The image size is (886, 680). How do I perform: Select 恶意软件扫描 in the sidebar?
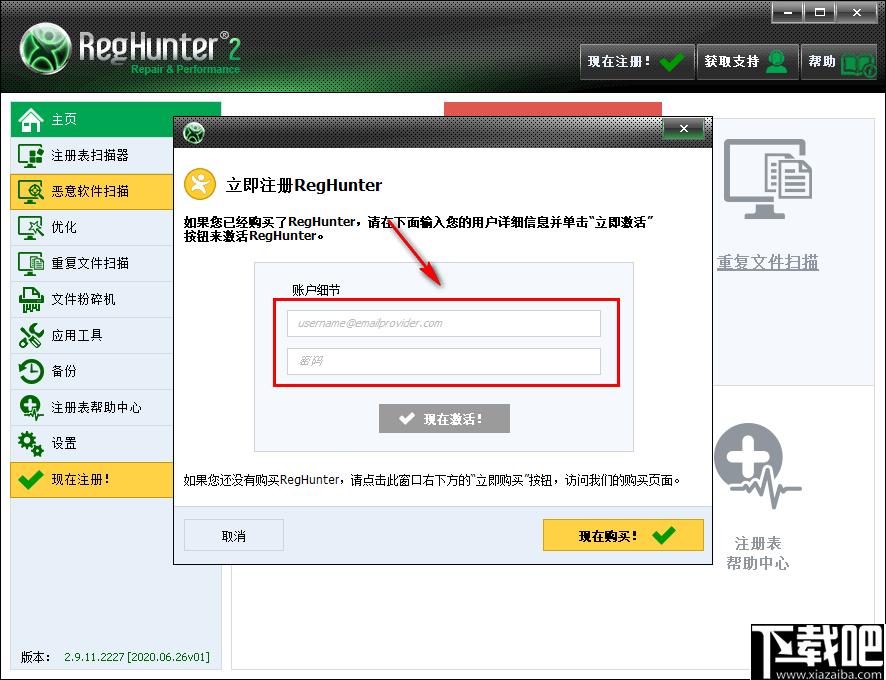pyautogui.click(x=92, y=192)
